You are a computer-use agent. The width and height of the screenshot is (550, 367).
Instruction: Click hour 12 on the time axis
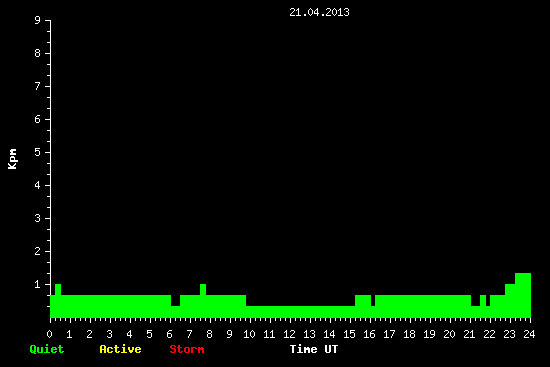289,334
